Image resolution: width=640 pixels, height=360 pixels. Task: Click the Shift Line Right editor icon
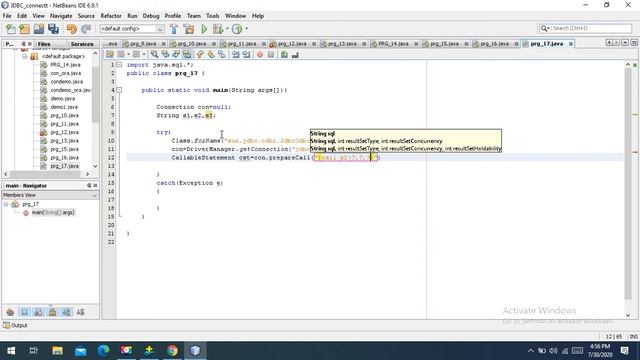(246, 54)
